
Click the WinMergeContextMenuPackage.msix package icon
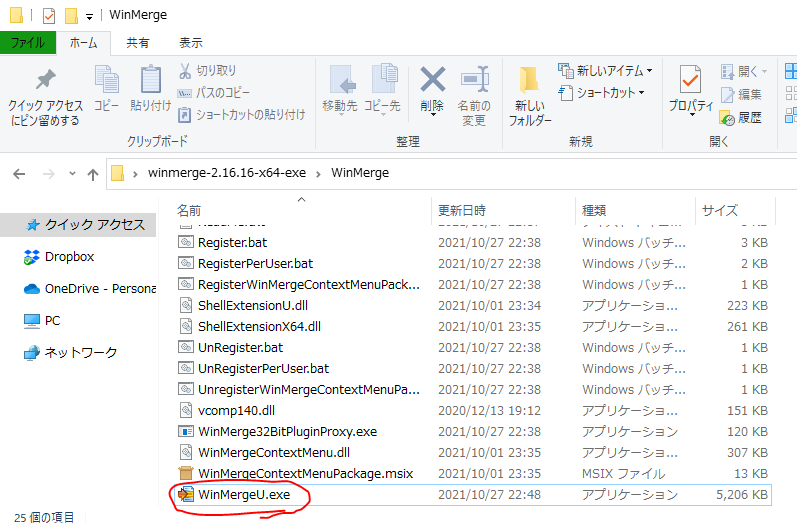(186, 473)
